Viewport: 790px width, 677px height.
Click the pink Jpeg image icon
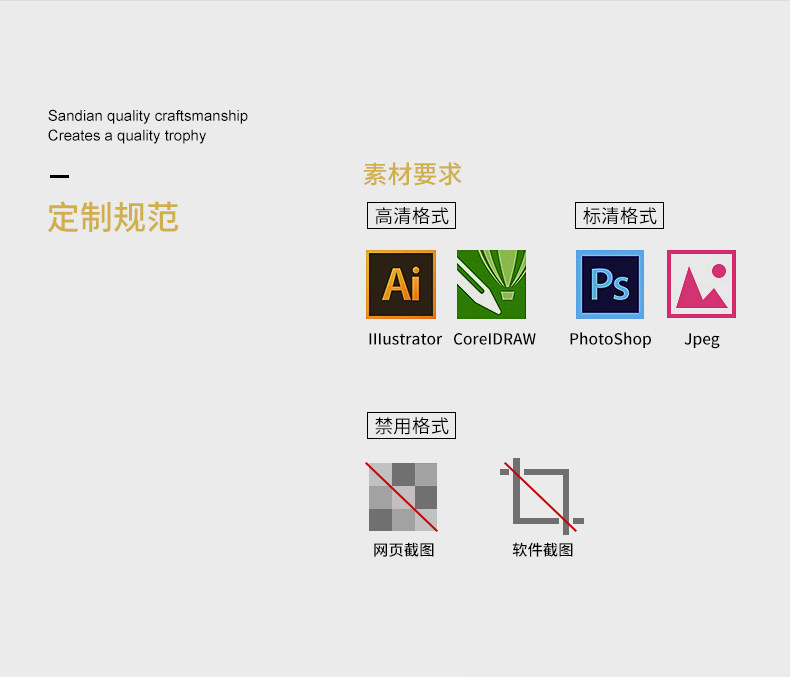(x=701, y=284)
